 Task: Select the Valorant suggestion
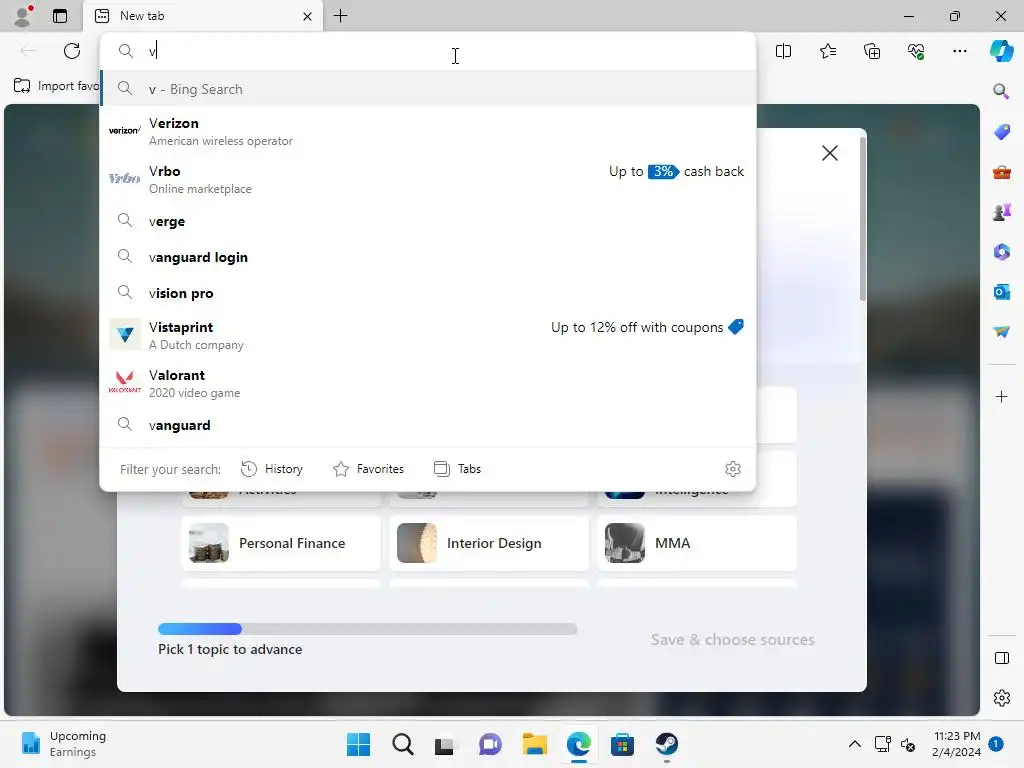pos(428,383)
